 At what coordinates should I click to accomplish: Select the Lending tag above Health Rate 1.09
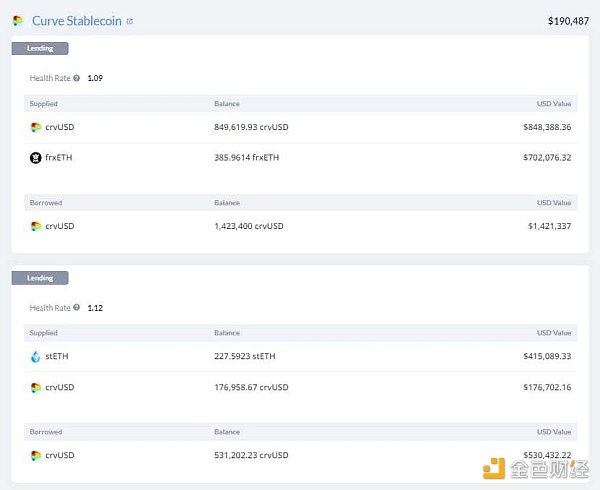[x=40, y=48]
